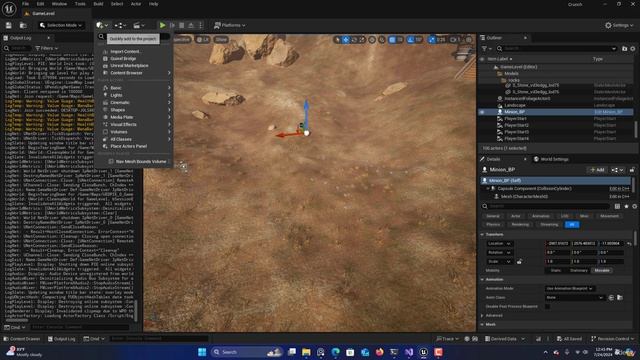Open the Blueprints toolbar dropdown
The height and width of the screenshot is (360, 640).
[x=120, y=25]
